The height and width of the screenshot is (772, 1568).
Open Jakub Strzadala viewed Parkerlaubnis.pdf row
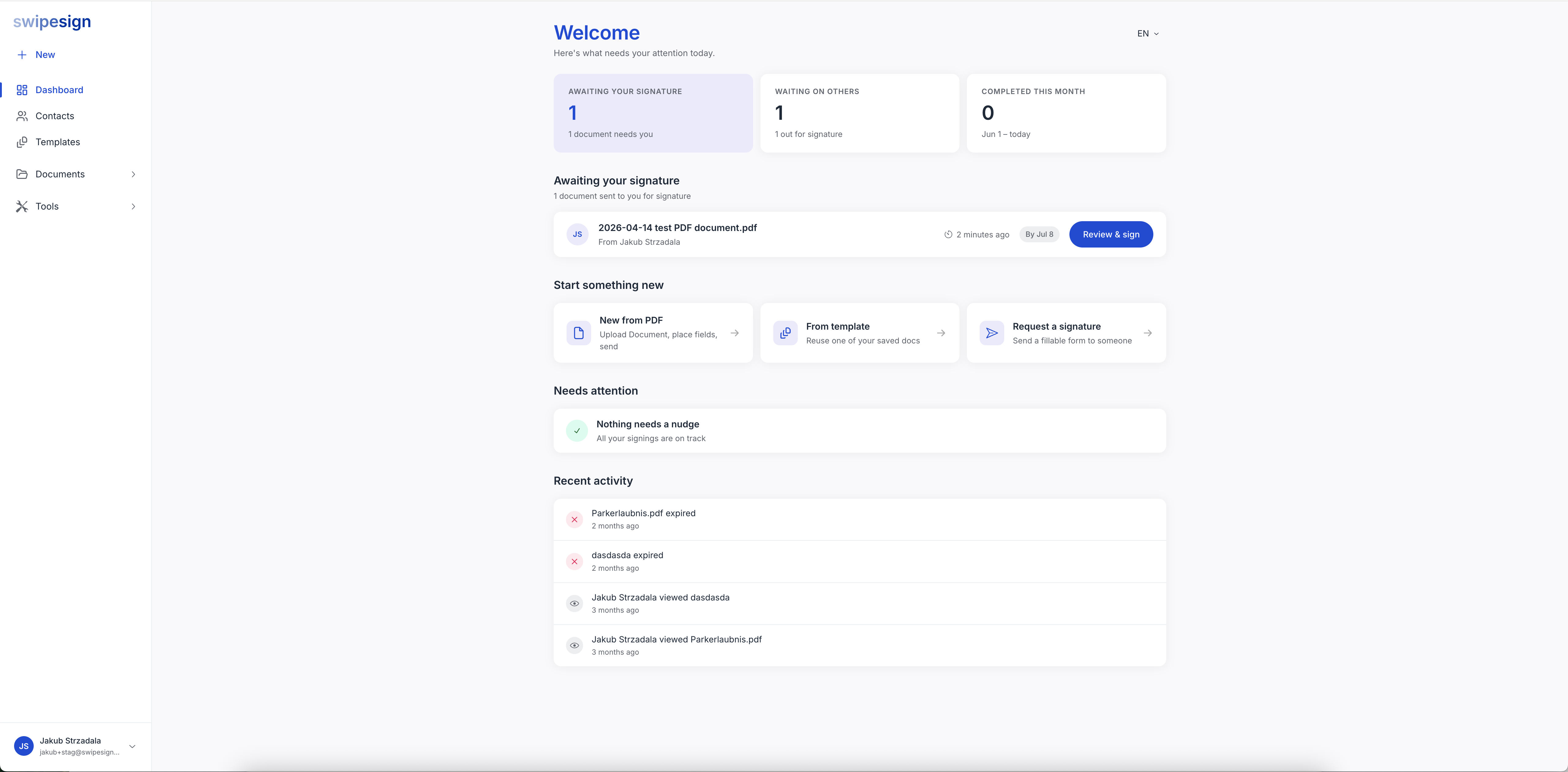tap(859, 645)
